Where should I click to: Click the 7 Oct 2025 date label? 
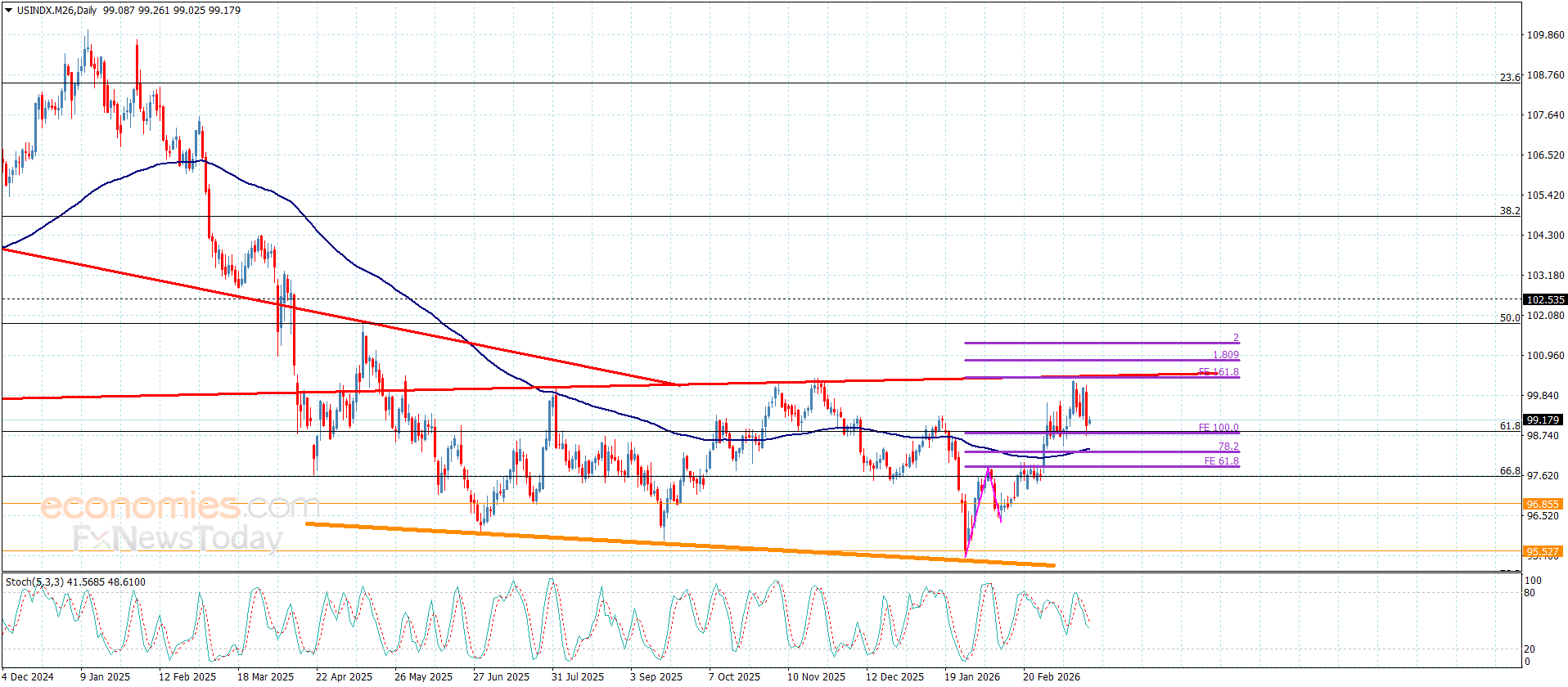tap(734, 676)
